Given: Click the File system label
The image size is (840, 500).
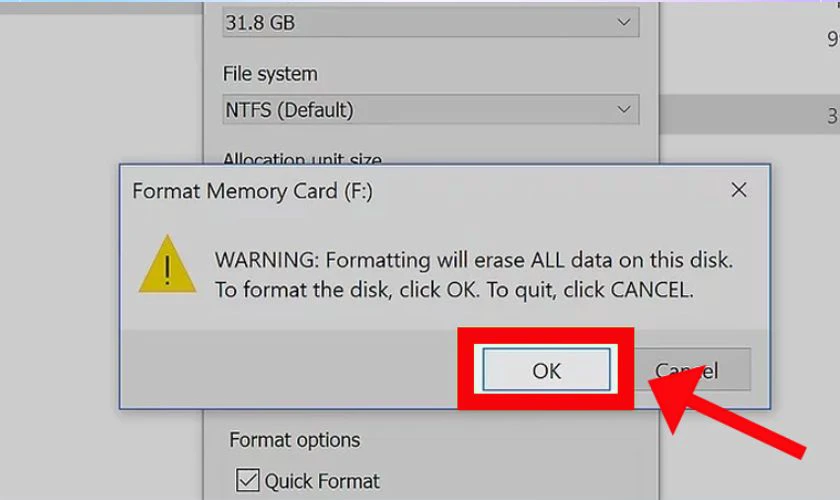Looking at the screenshot, I should point(270,74).
